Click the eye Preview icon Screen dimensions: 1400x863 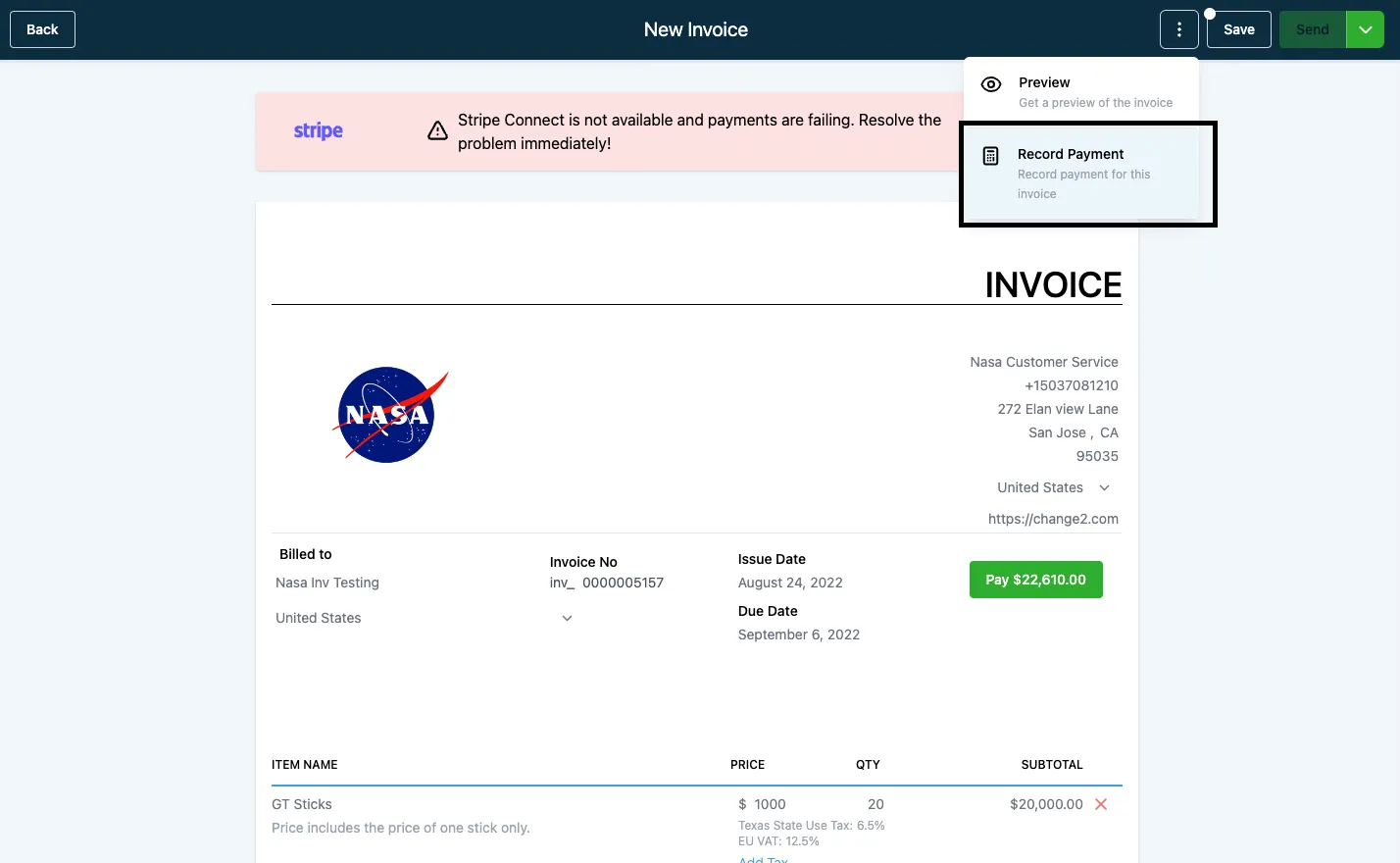[991, 84]
